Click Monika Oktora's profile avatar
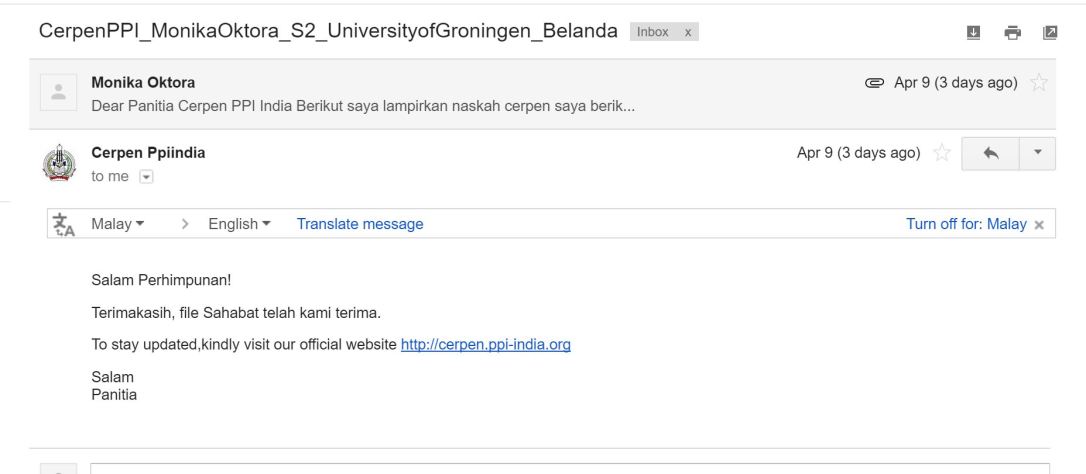1086x474 pixels. point(58,91)
